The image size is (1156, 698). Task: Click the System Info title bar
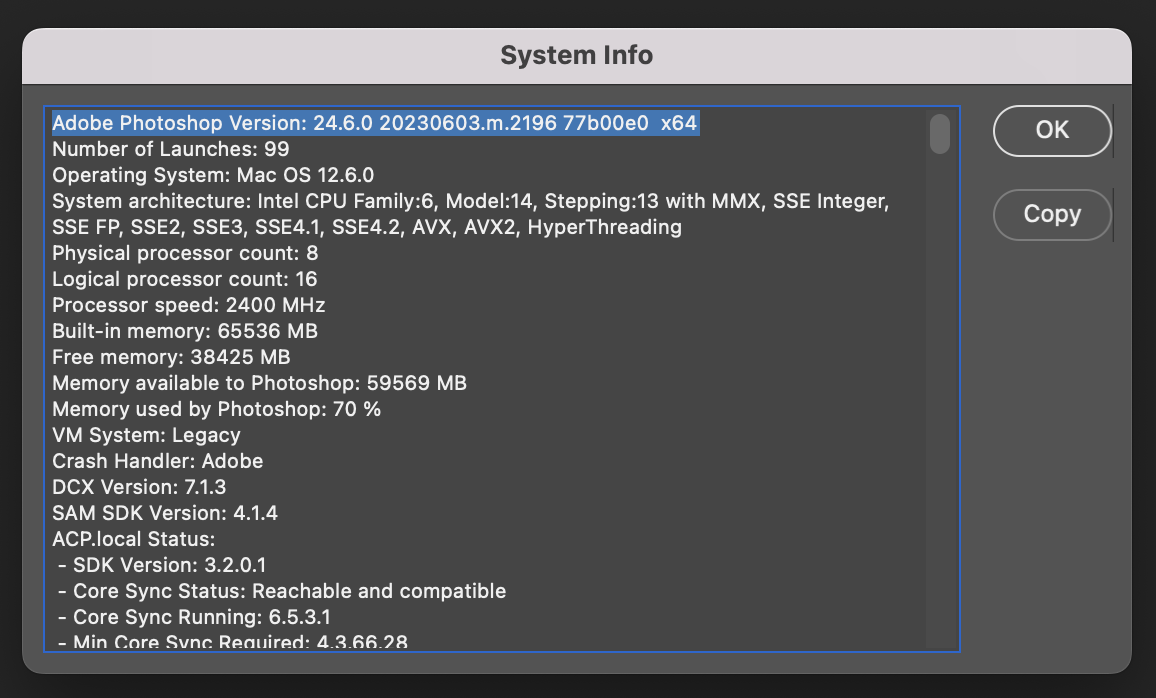pos(576,55)
